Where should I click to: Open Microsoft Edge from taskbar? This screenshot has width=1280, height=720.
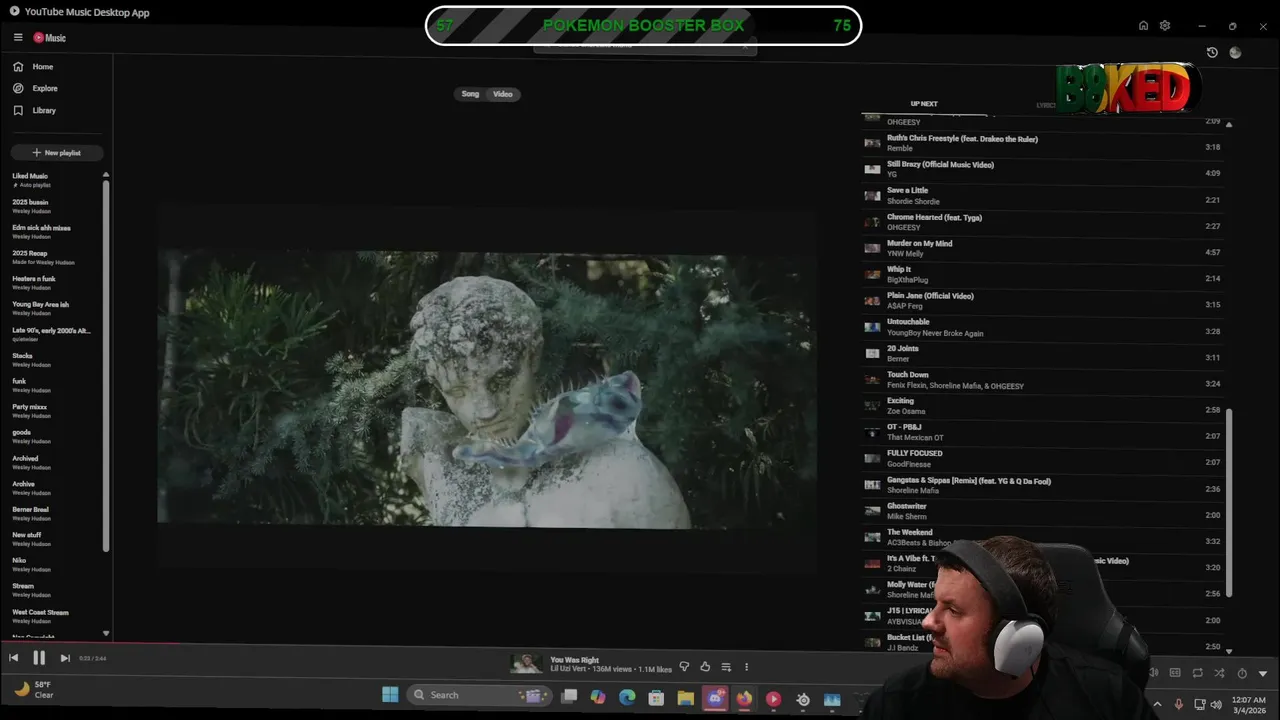coord(627,697)
